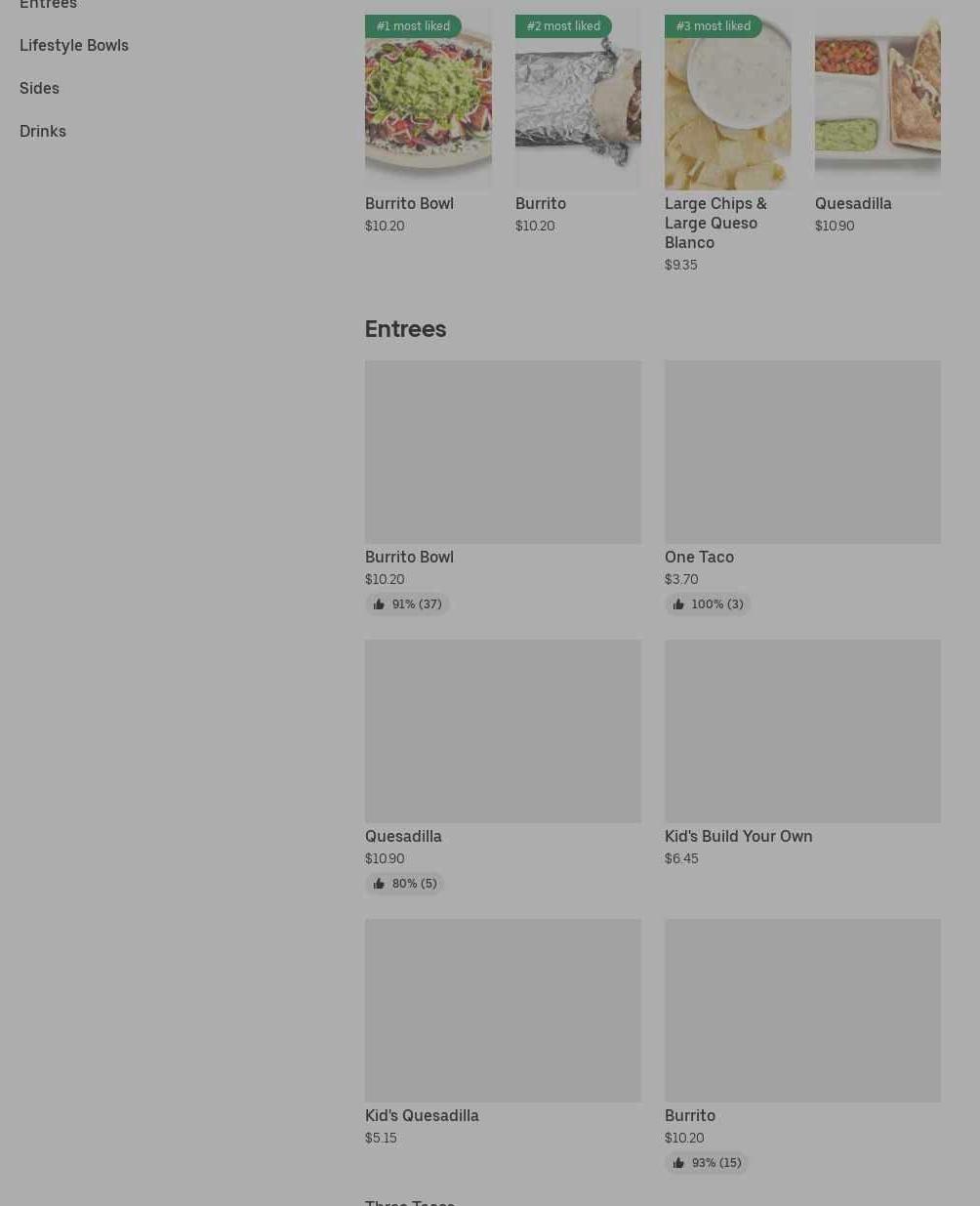This screenshot has width=980, height=1206.
Task: Select the #3 most liked badge
Action: point(713,26)
